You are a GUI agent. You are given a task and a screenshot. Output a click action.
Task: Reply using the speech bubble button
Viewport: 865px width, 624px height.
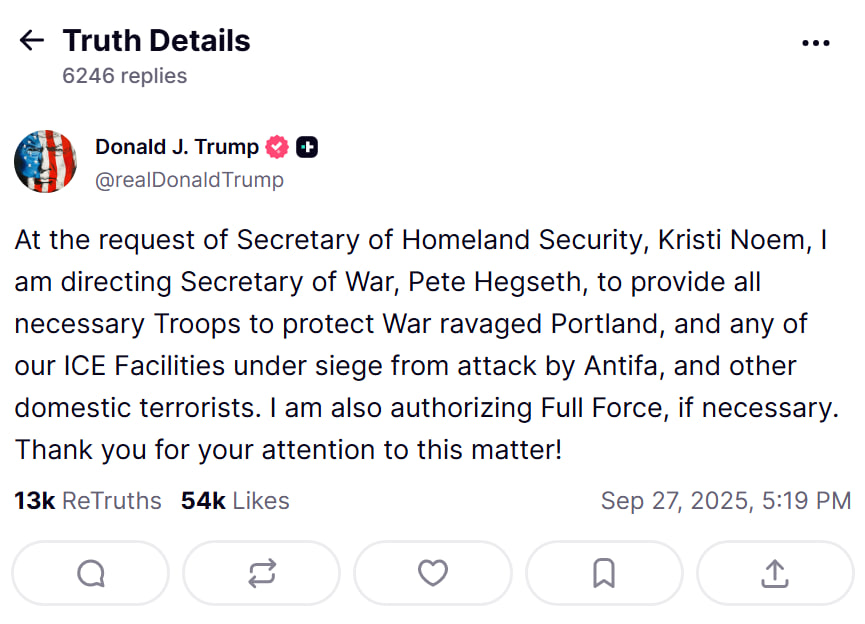point(90,573)
